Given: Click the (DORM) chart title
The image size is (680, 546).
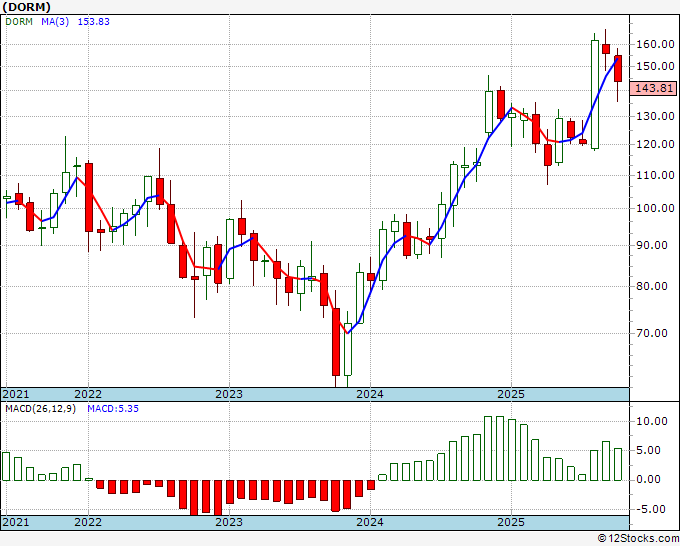Looking at the screenshot, I should point(26,7).
